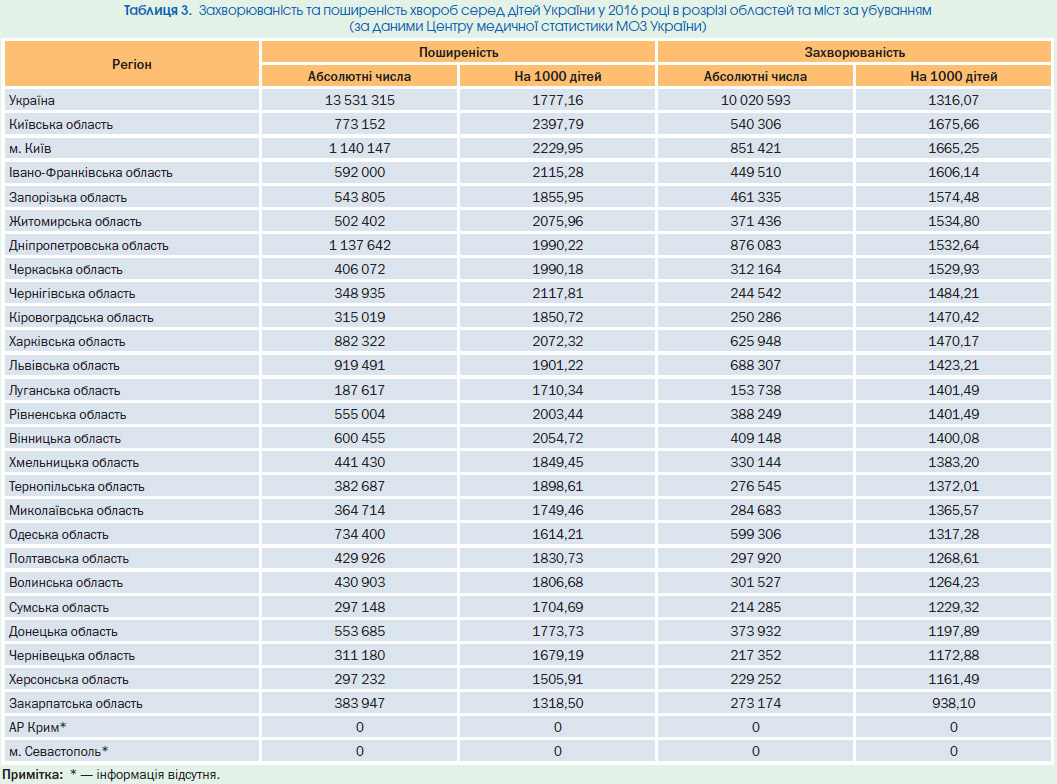Select the value 2397,79 for Київська область
The image size is (1057, 784).
coord(557,125)
